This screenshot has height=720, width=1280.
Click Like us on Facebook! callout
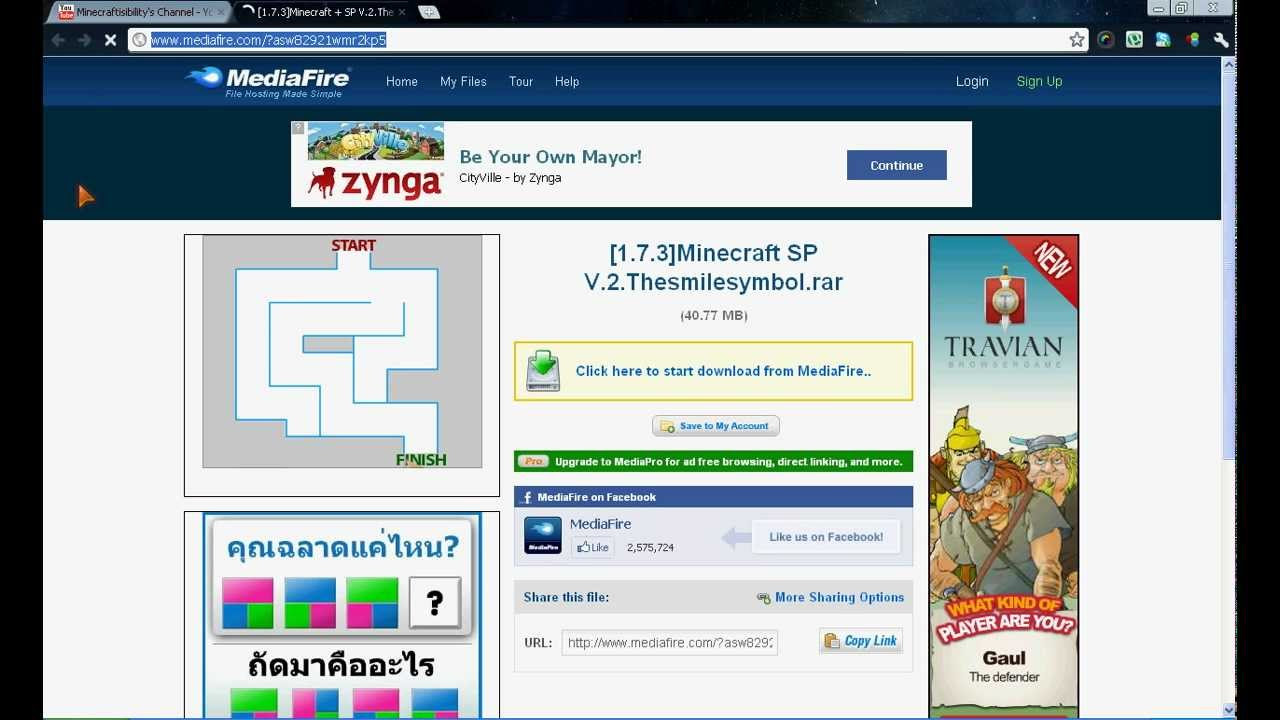[826, 537]
